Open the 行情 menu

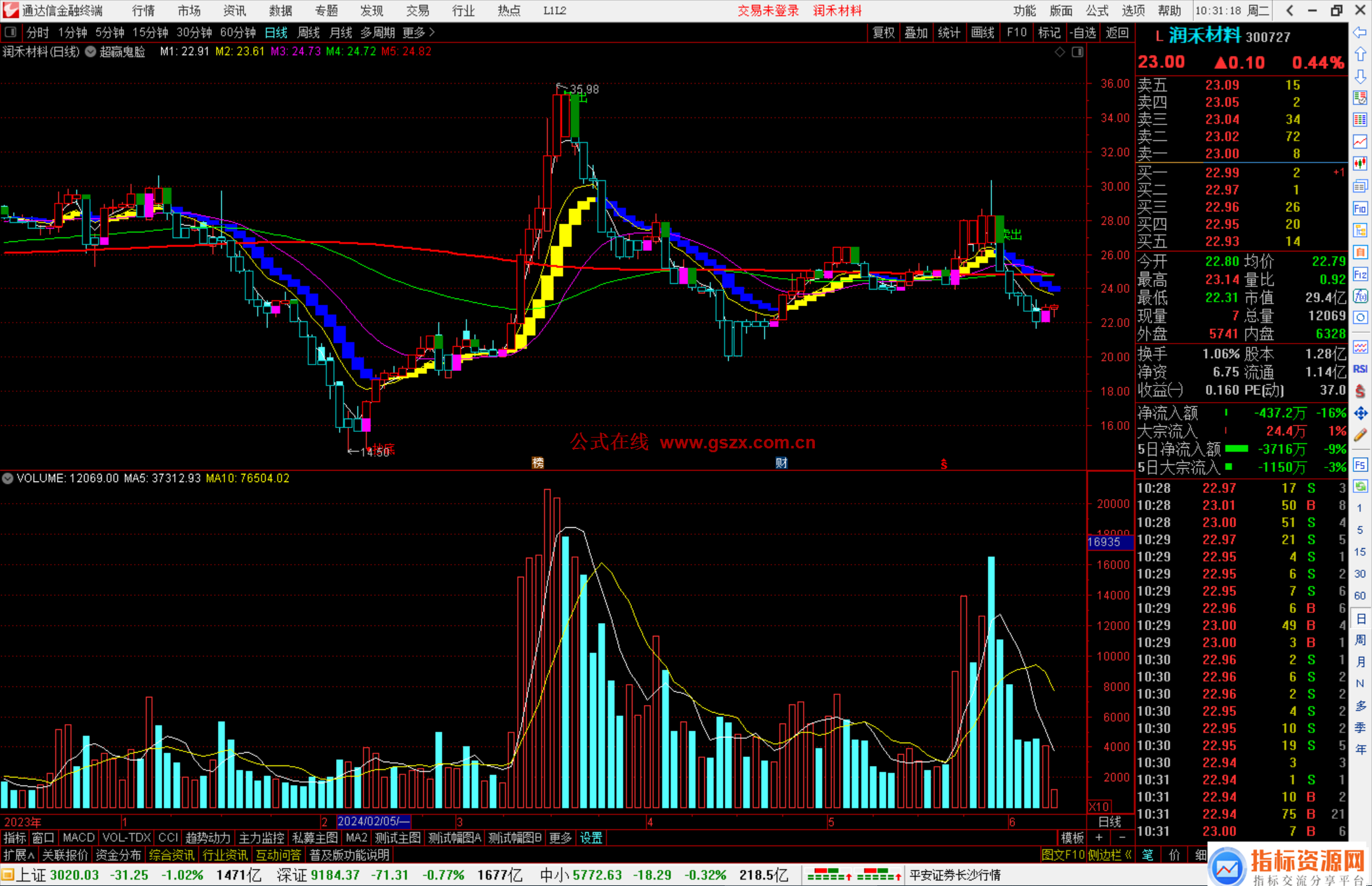144,10
